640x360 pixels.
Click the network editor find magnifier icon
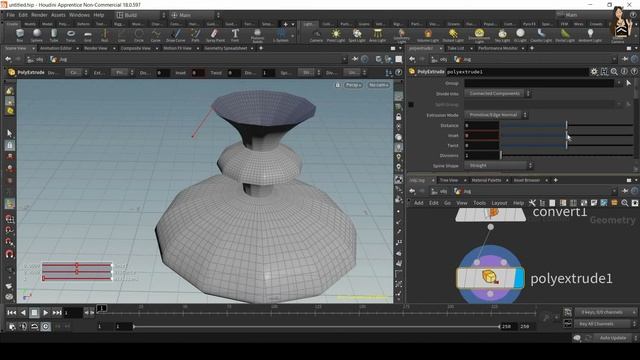[x=624, y=203]
